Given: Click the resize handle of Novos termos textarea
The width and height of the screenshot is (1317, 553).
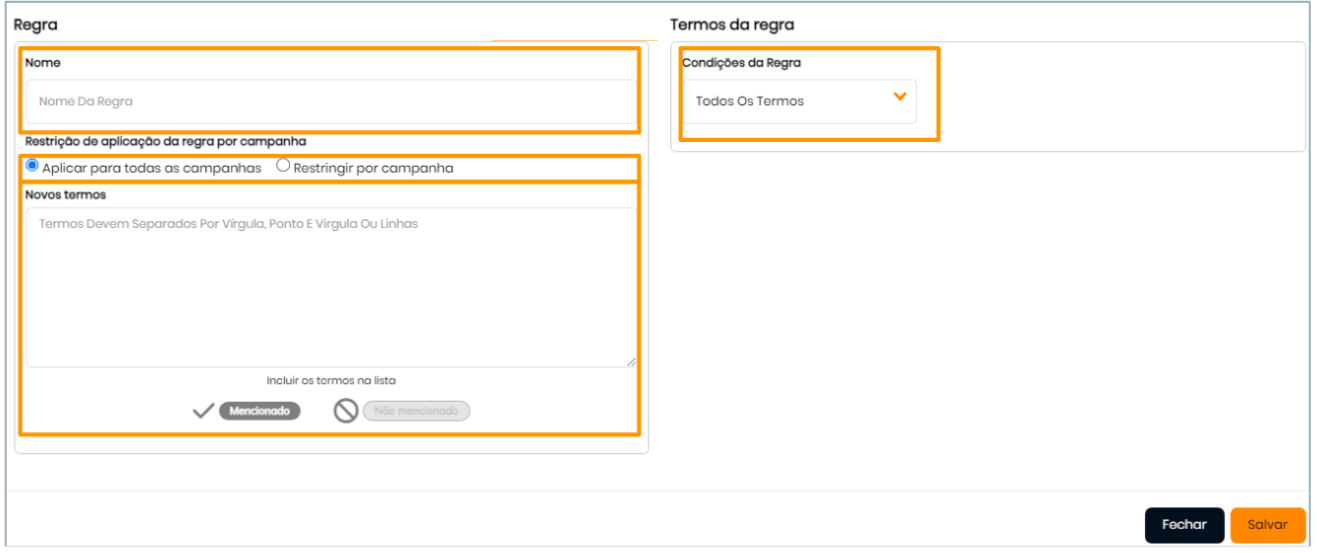Looking at the screenshot, I should pyautogui.click(x=631, y=362).
